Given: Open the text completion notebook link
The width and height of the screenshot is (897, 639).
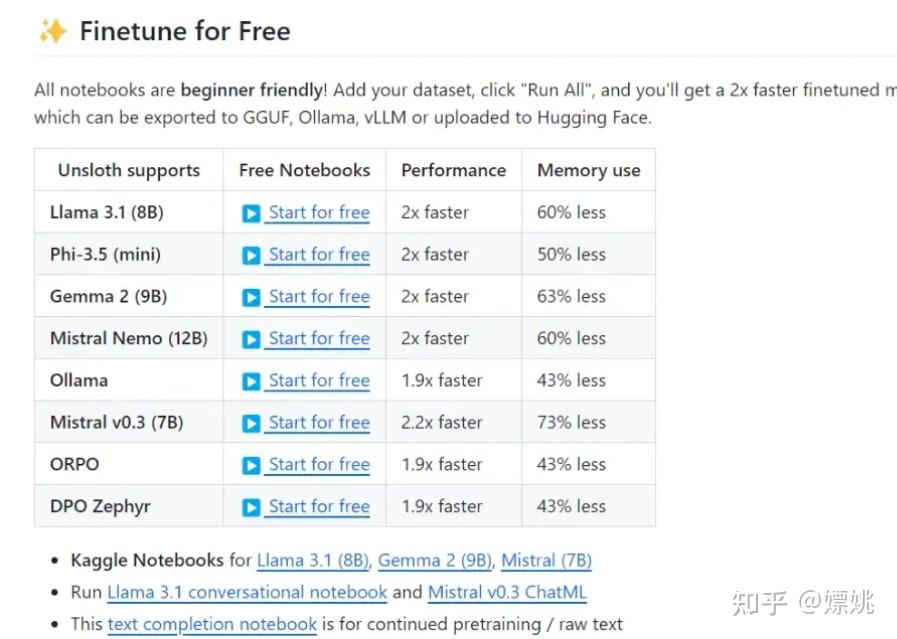Looking at the screenshot, I should coord(212,624).
